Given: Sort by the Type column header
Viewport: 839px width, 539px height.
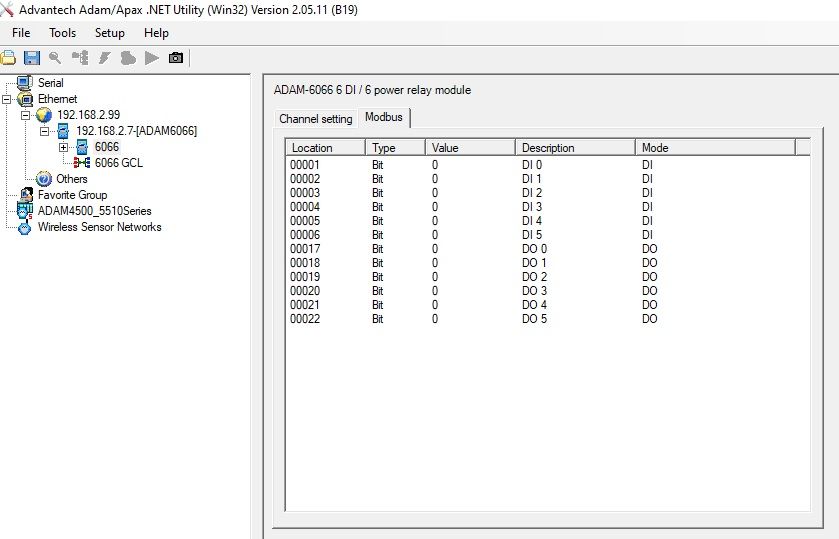Looking at the screenshot, I should point(395,148).
